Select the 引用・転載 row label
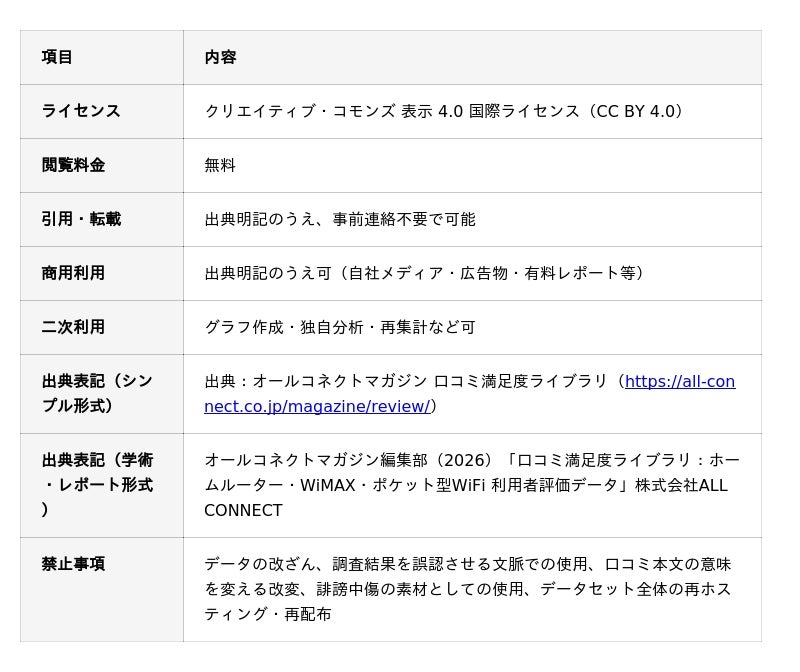Screen dimensions: 800x672 pos(81,219)
